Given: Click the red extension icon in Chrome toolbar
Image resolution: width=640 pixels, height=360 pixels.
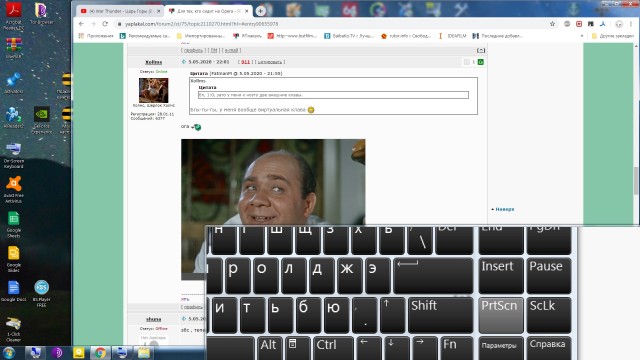Looking at the screenshot, I should 579,24.
